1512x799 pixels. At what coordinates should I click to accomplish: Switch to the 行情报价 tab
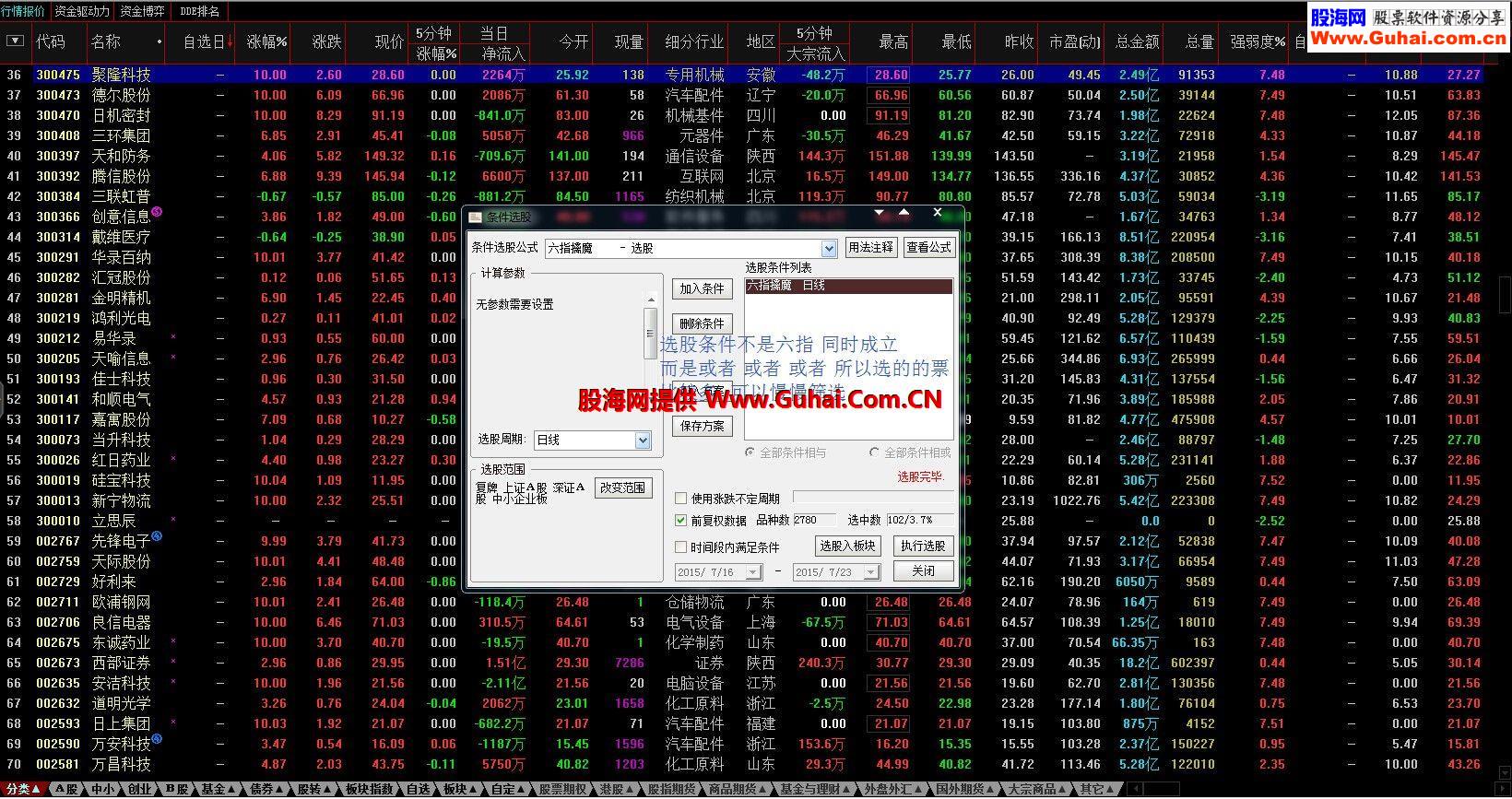23,11
